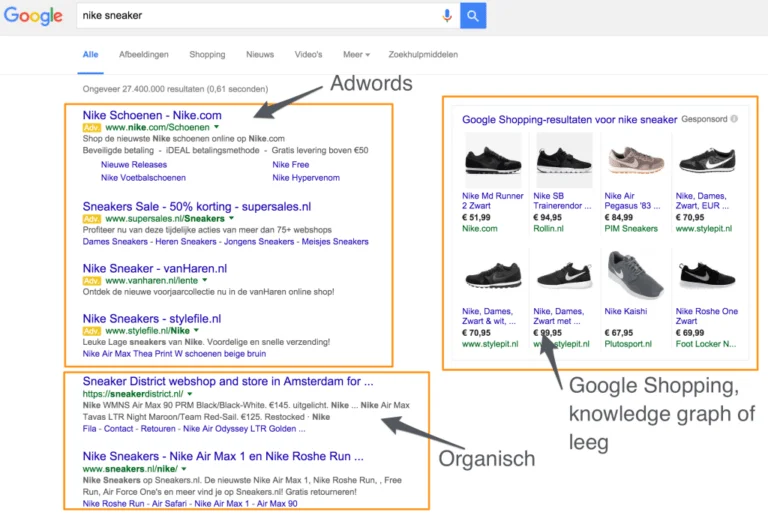Open the Jongens Sneakers sitelink
Screen dimensions: 768x515
click(259, 242)
